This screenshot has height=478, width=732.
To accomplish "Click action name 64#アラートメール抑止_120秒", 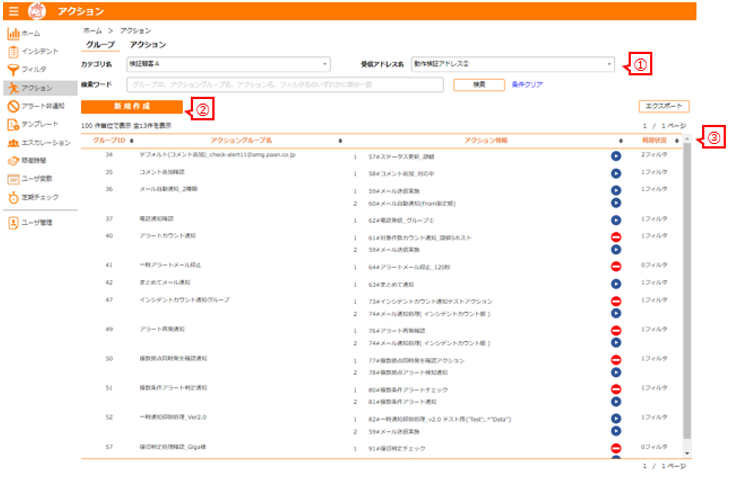I will coord(409,267).
